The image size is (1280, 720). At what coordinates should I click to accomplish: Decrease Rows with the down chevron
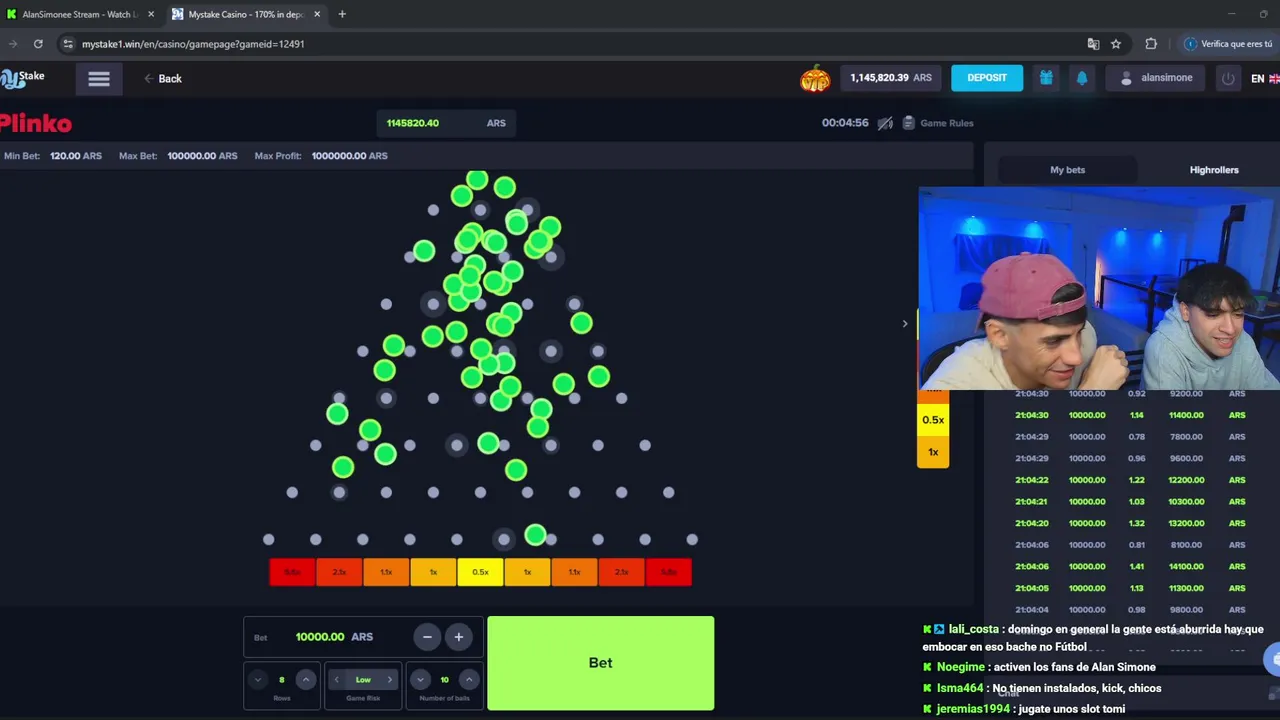point(258,680)
